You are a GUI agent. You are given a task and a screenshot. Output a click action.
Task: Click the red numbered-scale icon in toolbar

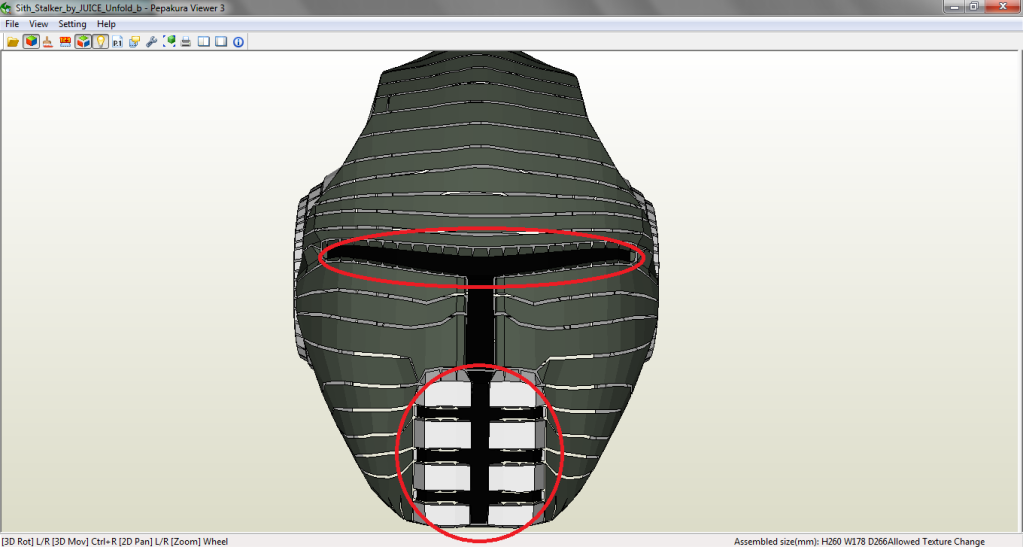[x=65, y=42]
